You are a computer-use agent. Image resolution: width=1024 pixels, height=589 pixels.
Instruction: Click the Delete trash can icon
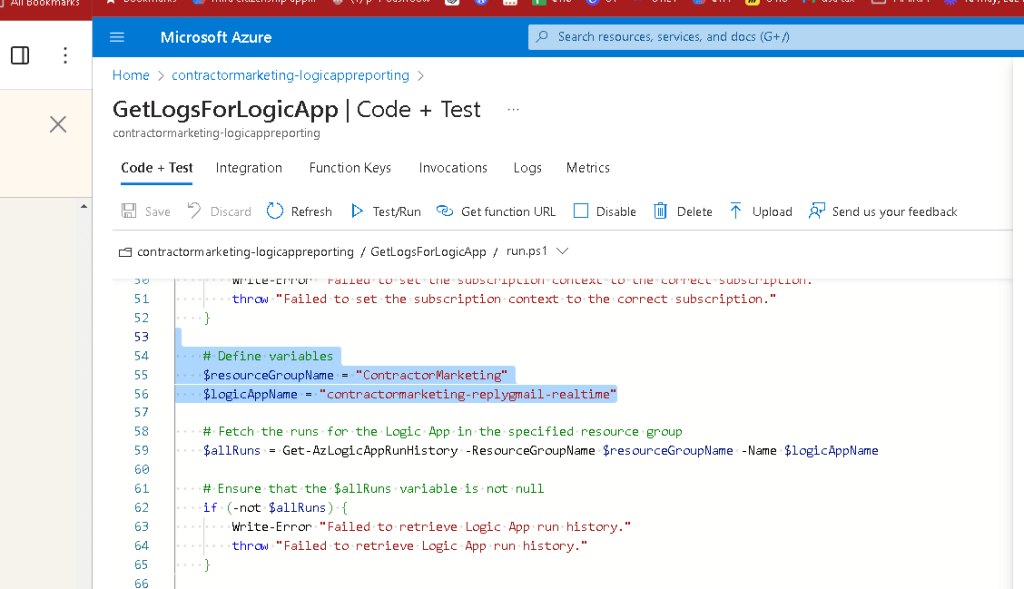(x=660, y=211)
